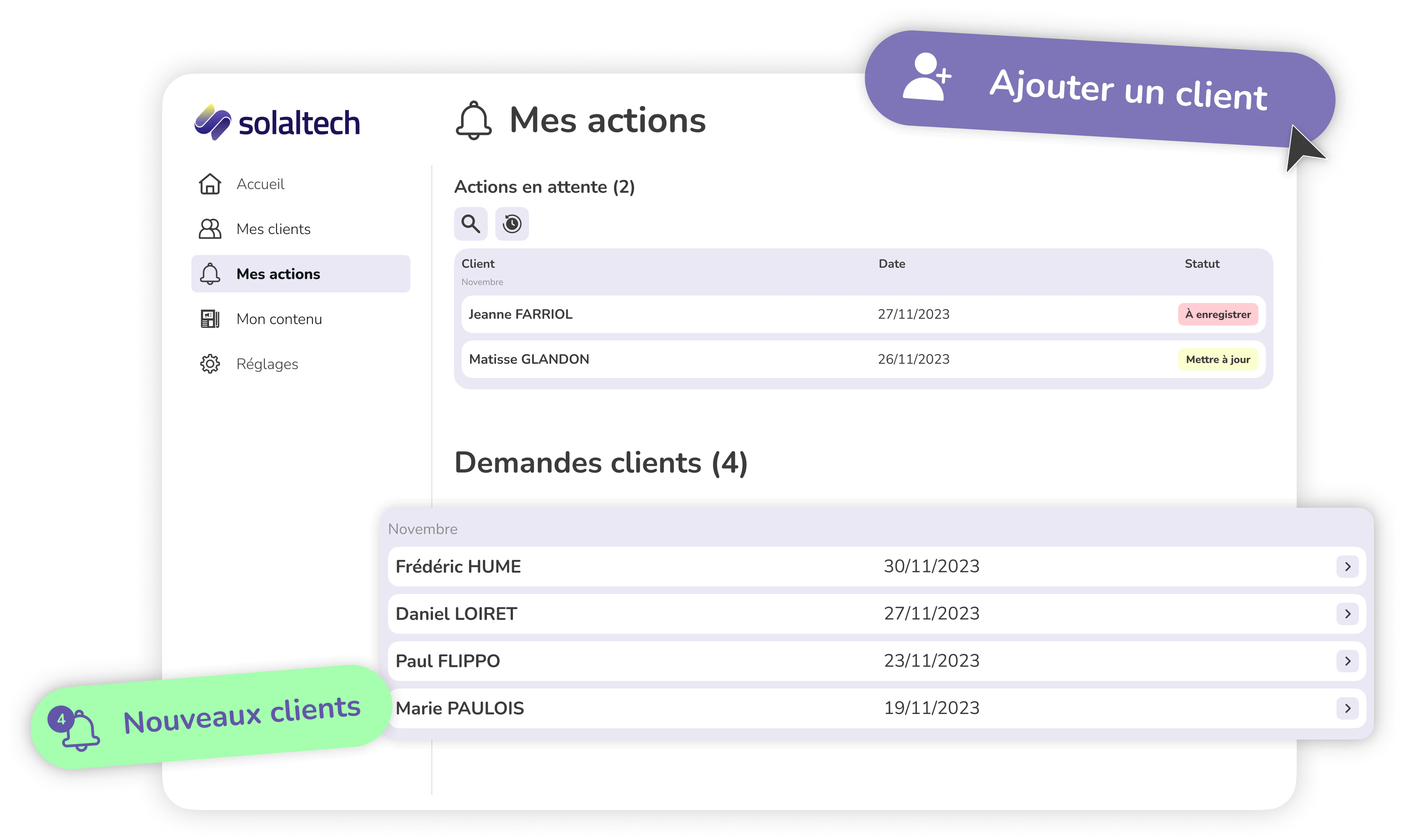Click the add-user icon in purple banner
Image resolution: width=1404 pixels, height=840 pixels.
click(x=927, y=77)
